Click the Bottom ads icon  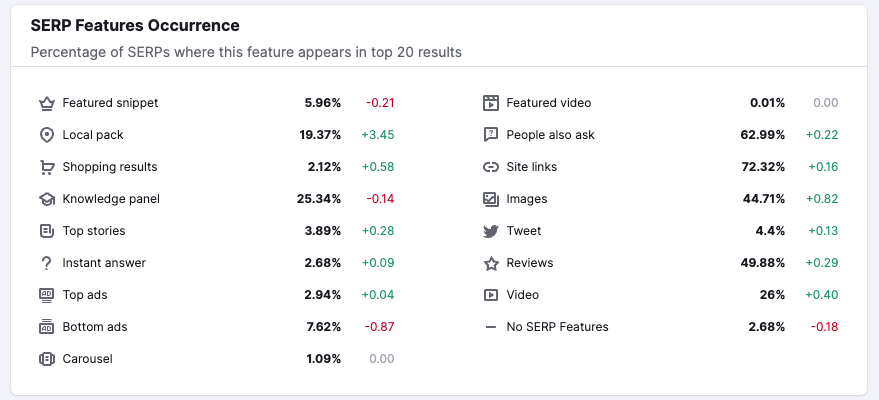click(x=46, y=327)
